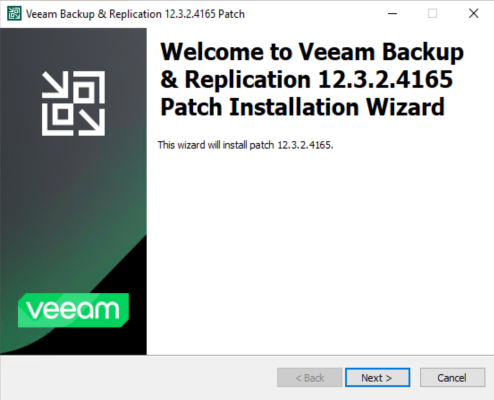
Task: Click the disabled < Back button
Action: coord(310,378)
